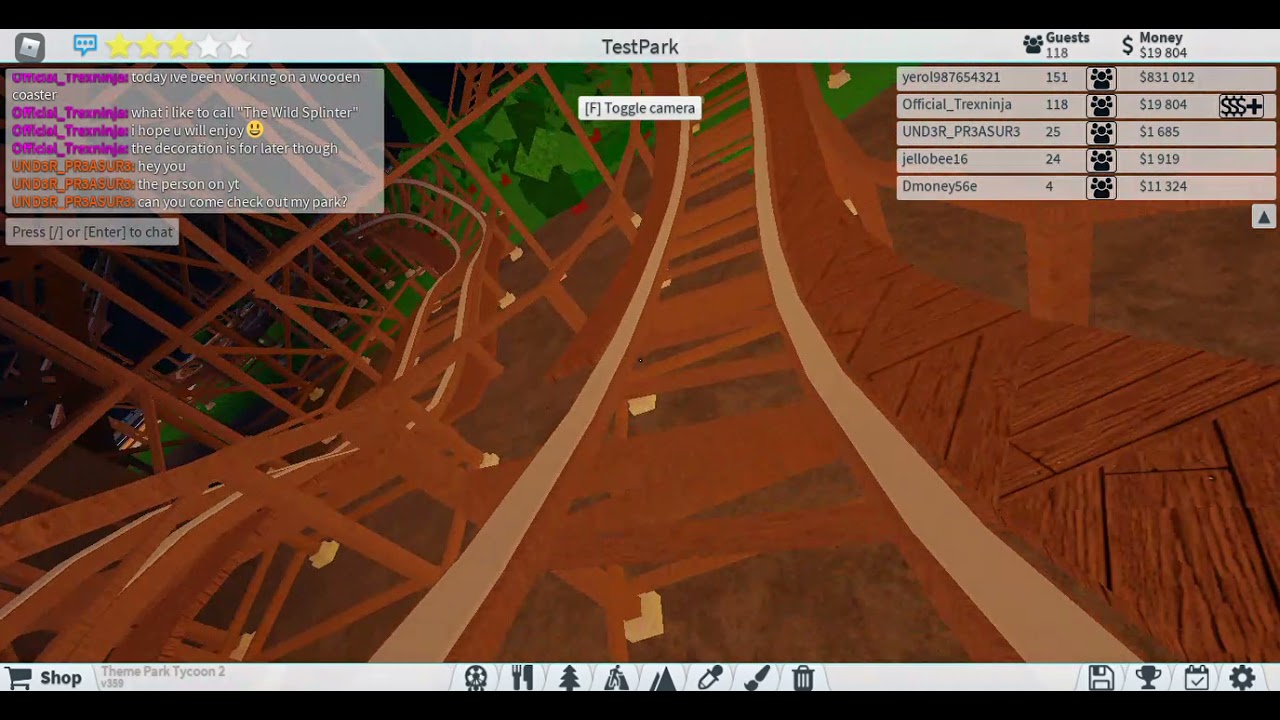This screenshot has height=720, width=1280.
Task: Click guests icon in Dmoney56e's row
Action: [1101, 186]
